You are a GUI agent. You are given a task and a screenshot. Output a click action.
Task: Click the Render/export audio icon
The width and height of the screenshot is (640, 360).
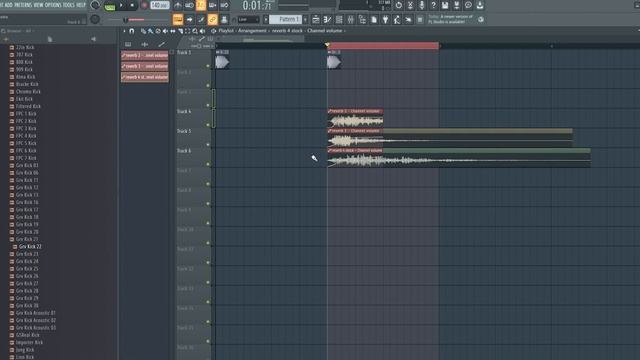(x=456, y=5)
